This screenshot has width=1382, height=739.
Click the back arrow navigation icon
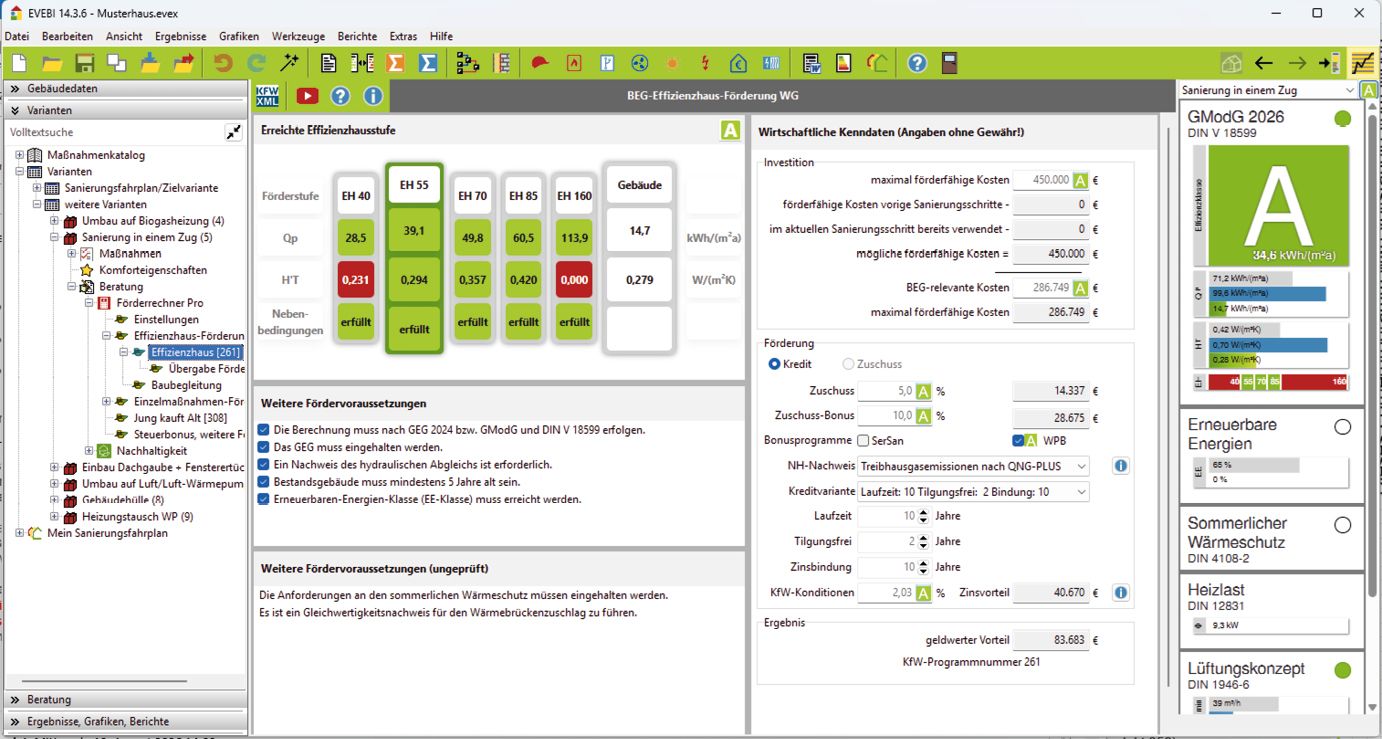coord(1264,63)
